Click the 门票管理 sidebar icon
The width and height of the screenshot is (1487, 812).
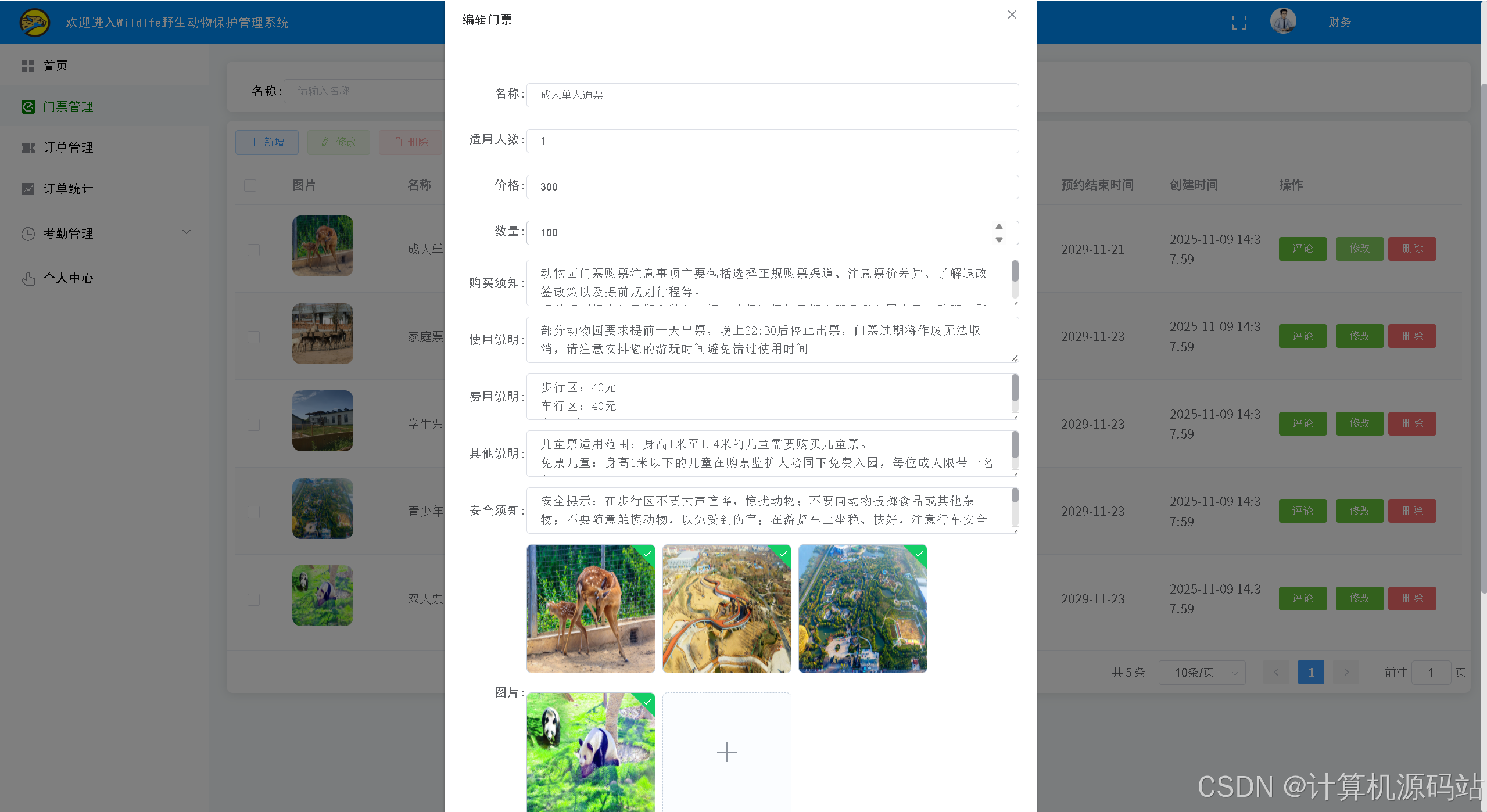(x=28, y=107)
